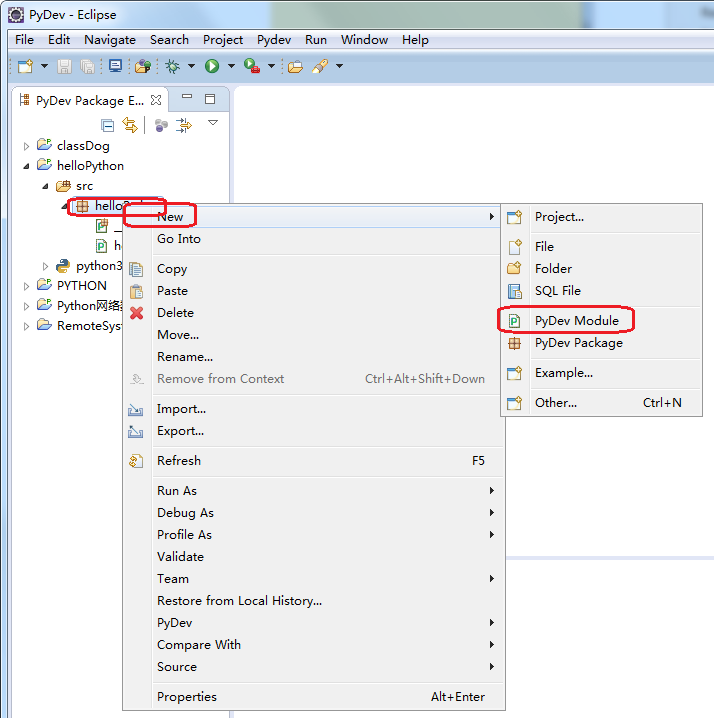Click Copy in the context menu

click(314, 269)
